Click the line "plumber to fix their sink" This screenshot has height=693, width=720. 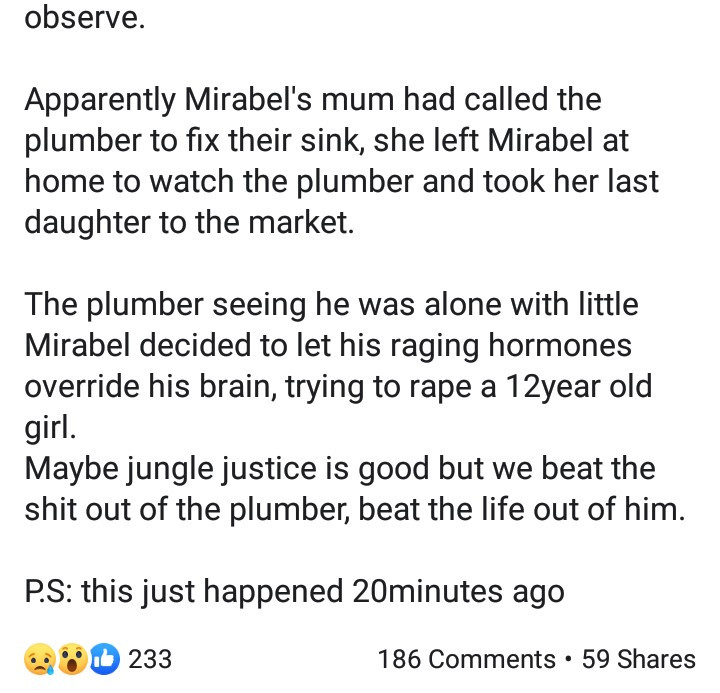click(x=326, y=141)
